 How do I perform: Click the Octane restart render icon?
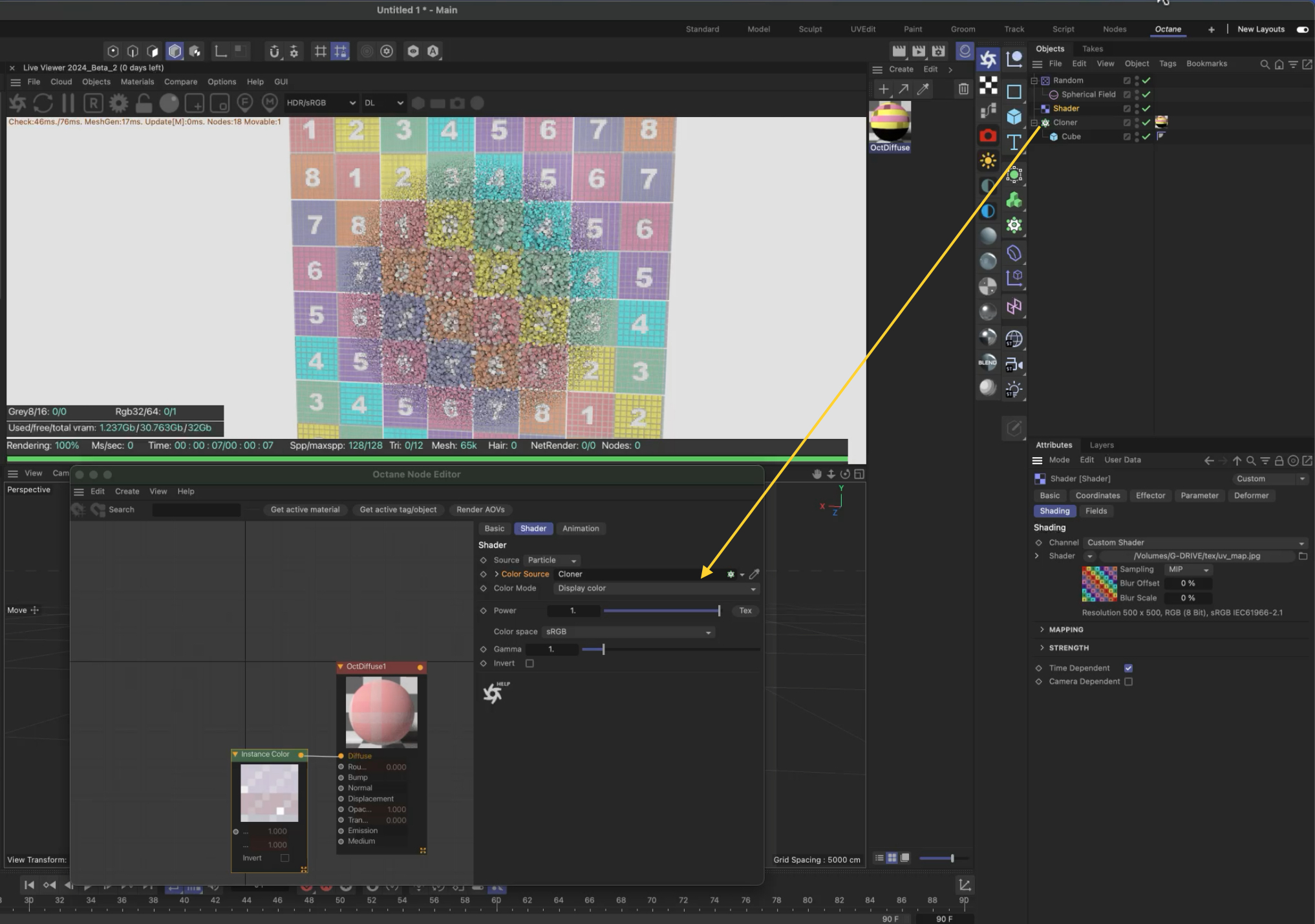point(43,103)
